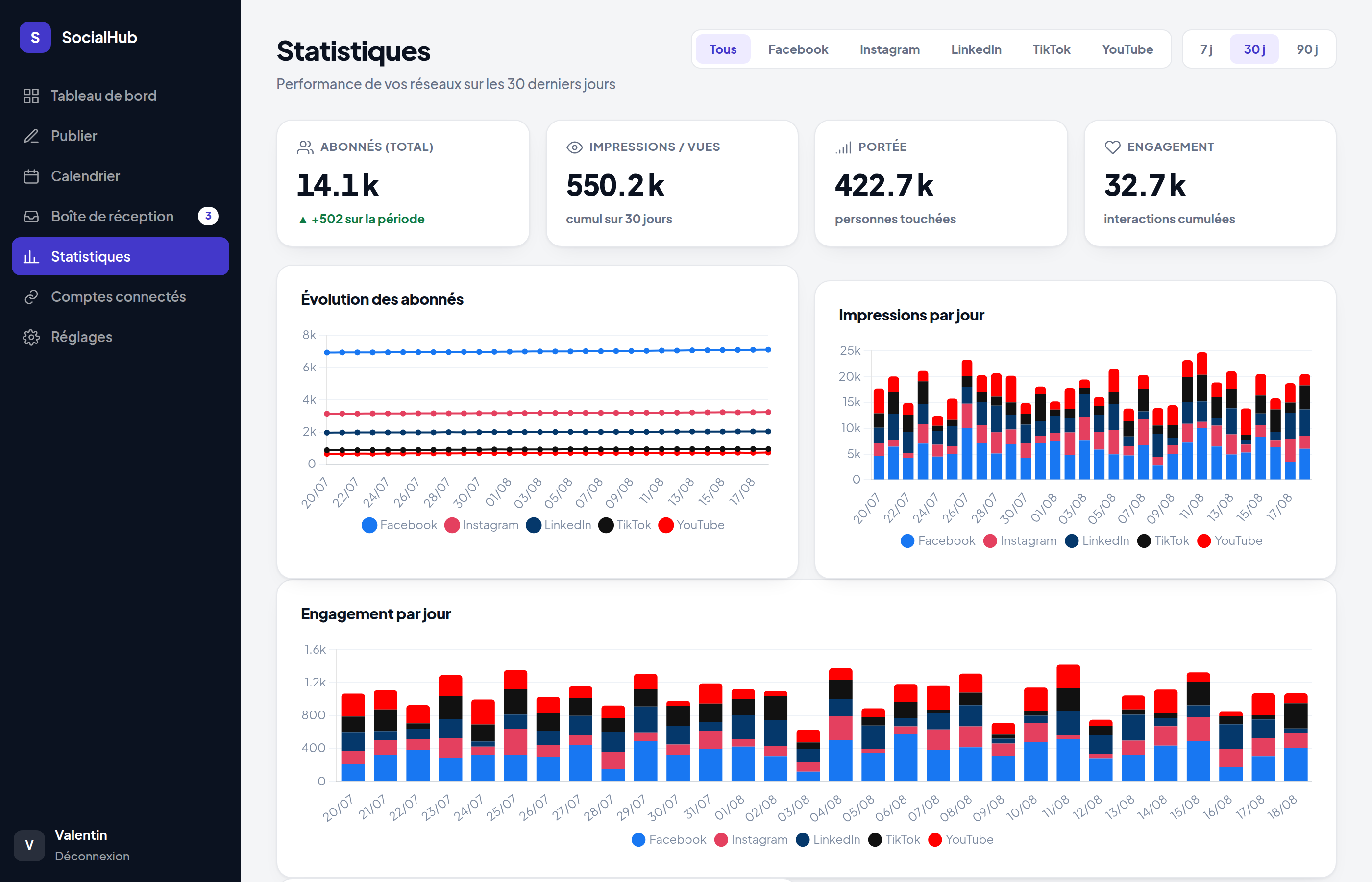Screen dimensions: 1372x882
Task: Toggle Facebook in Engagement par jour legend
Action: pyautogui.click(x=668, y=840)
